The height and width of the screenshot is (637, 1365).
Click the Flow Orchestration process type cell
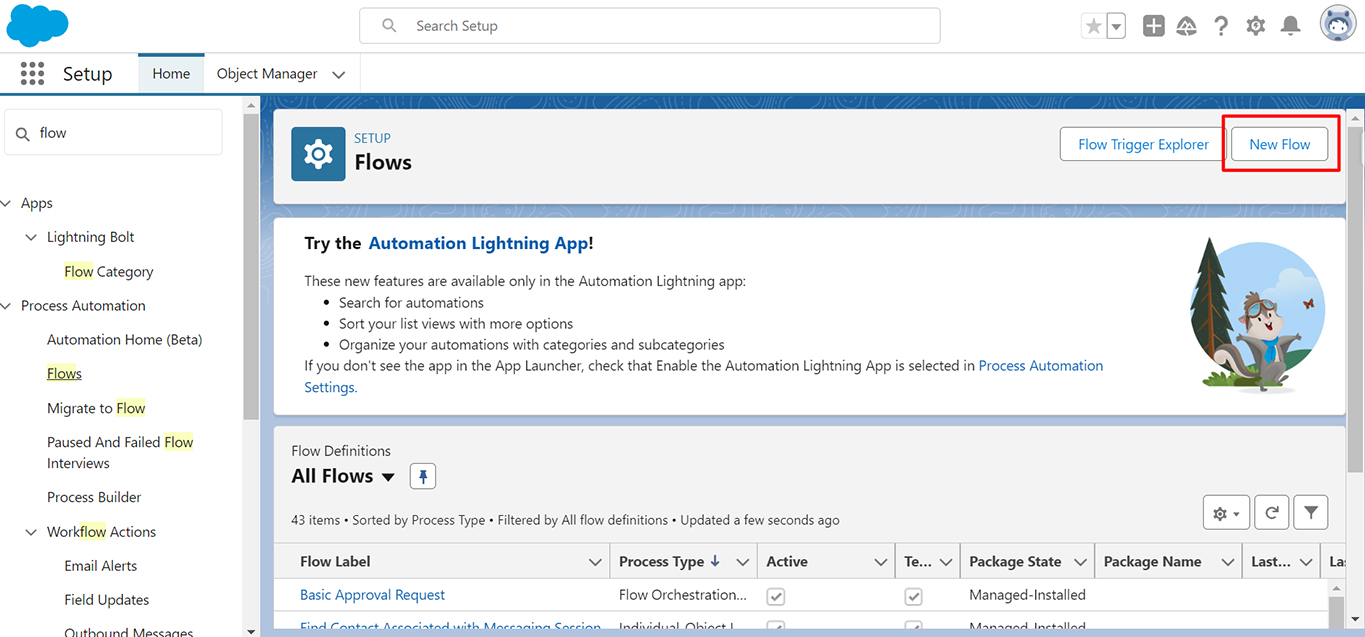[683, 595]
